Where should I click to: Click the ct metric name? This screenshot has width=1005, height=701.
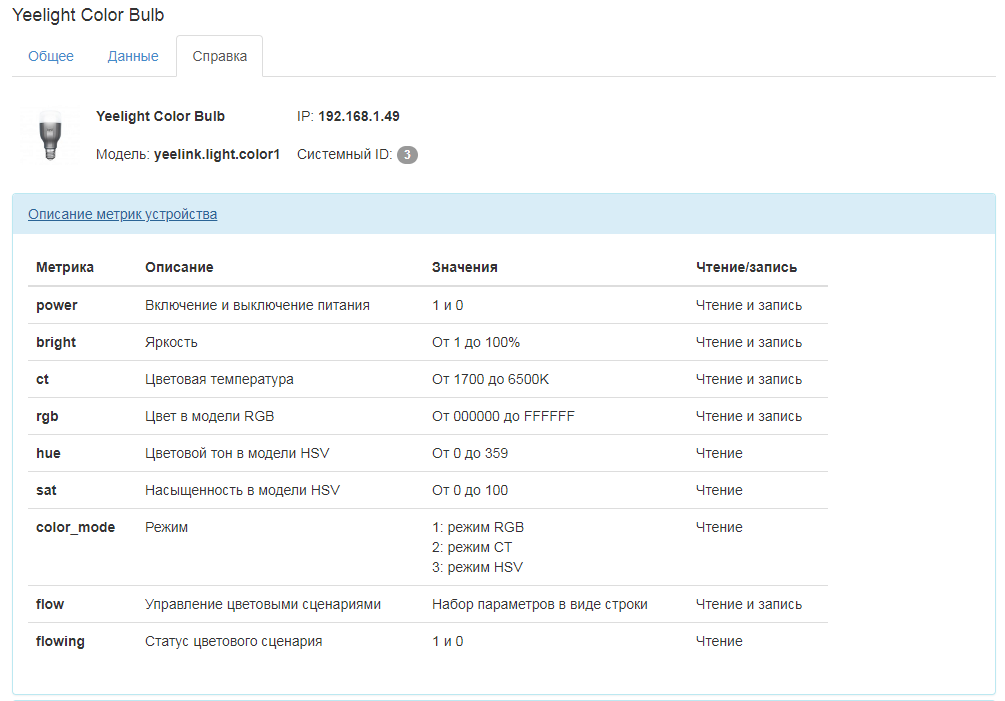pyautogui.click(x=42, y=379)
